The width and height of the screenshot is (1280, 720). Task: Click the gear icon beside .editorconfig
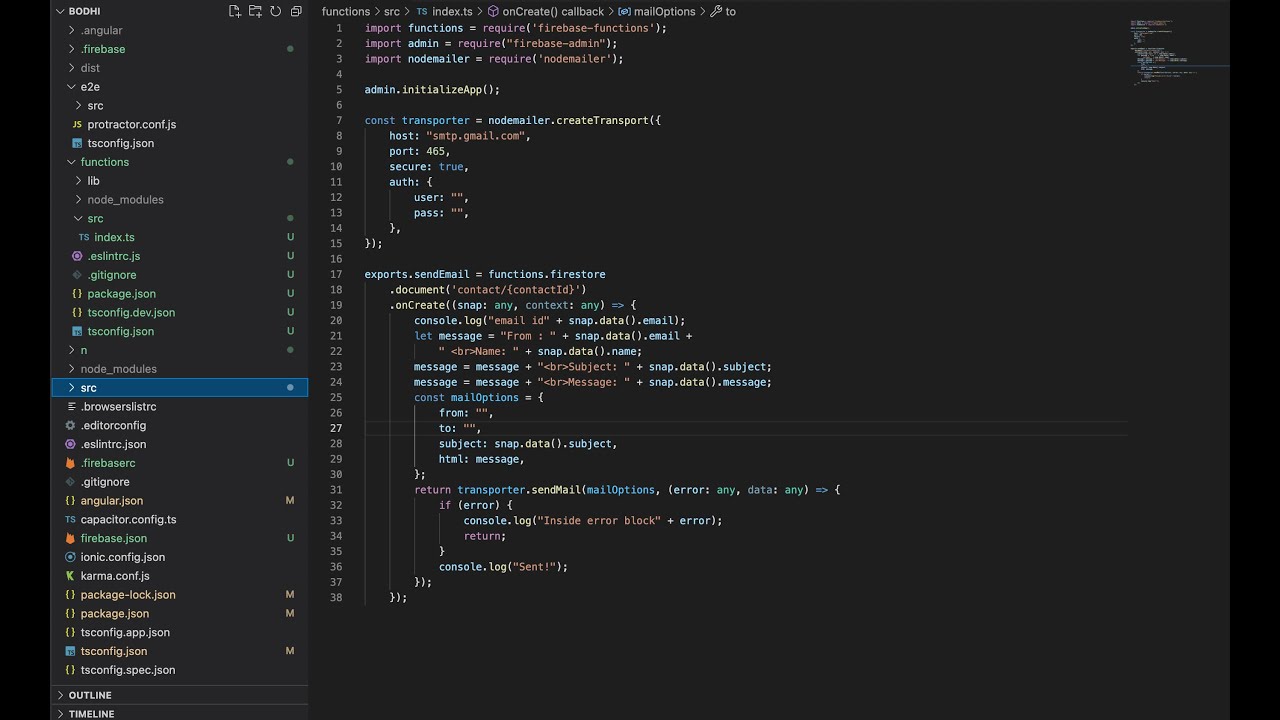pyautogui.click(x=70, y=426)
